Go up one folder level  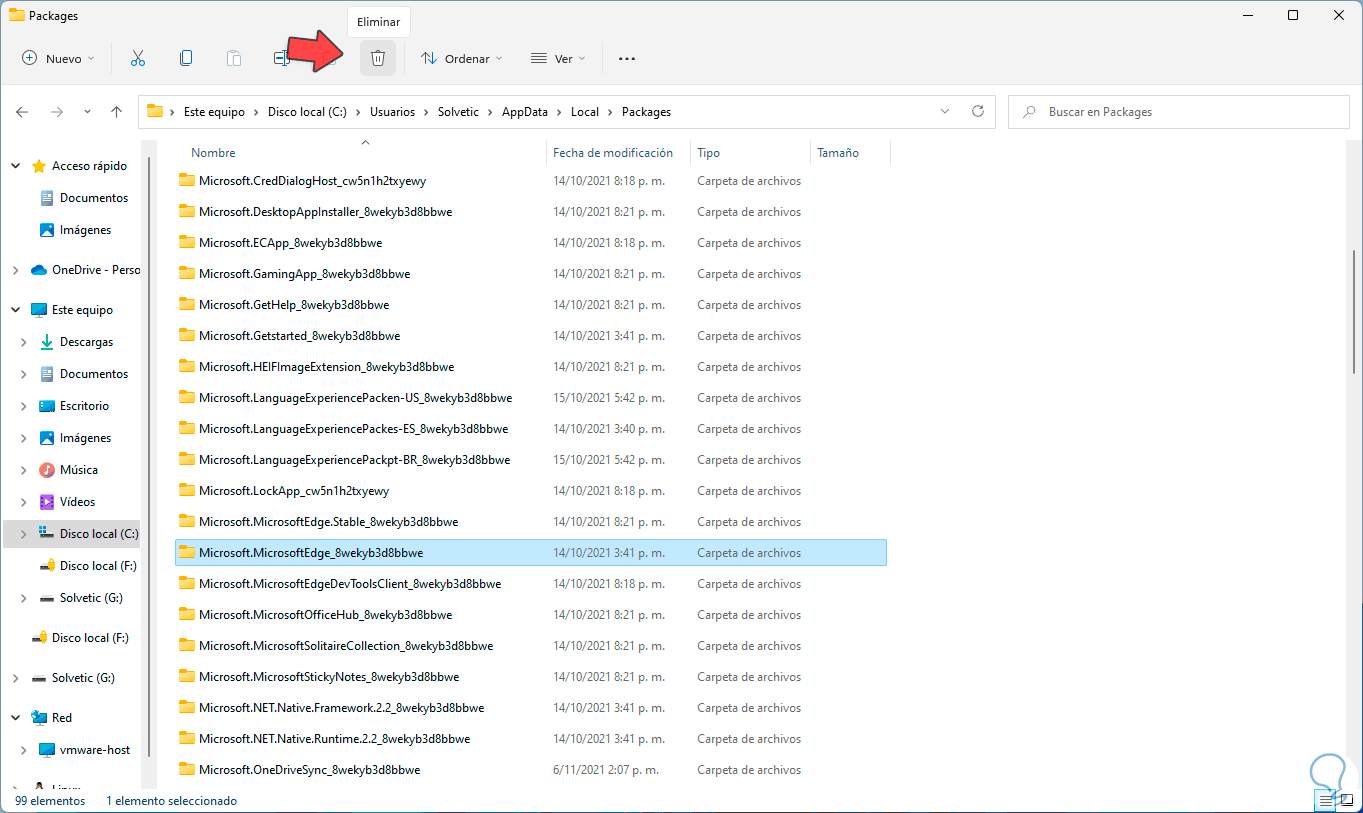coord(117,112)
